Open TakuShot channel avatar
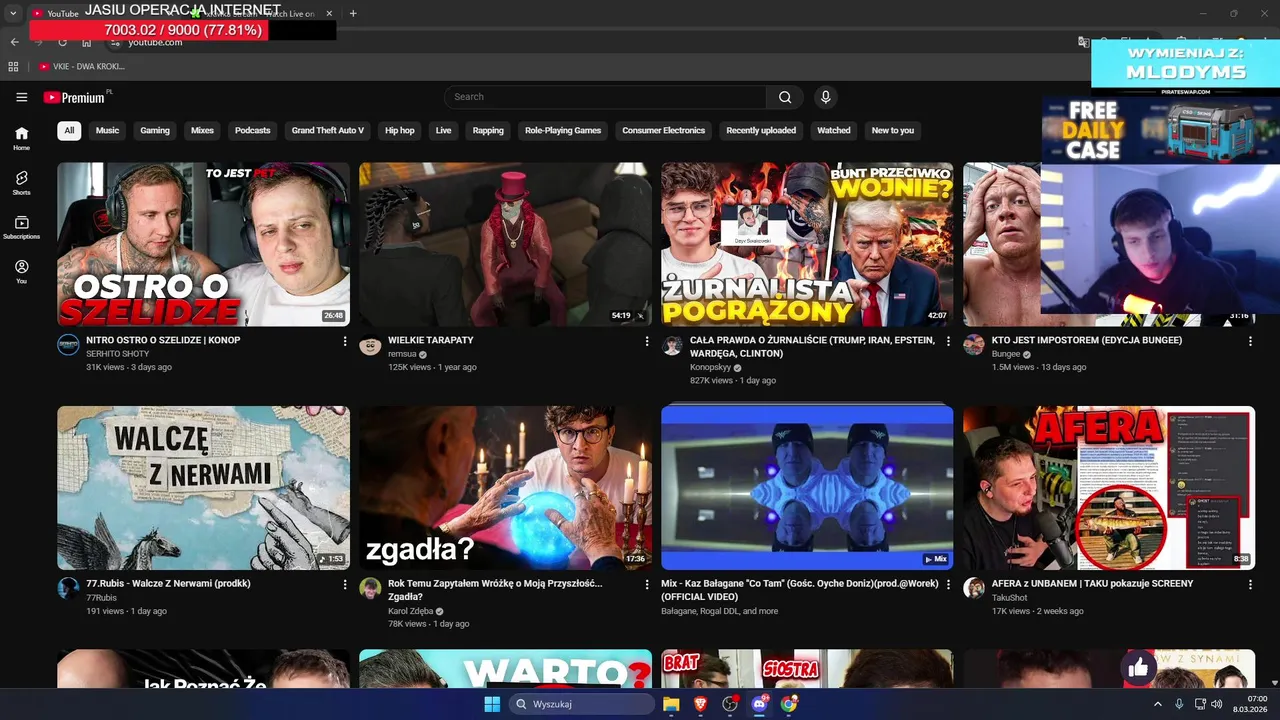This screenshot has width=1280, height=720. click(x=974, y=589)
